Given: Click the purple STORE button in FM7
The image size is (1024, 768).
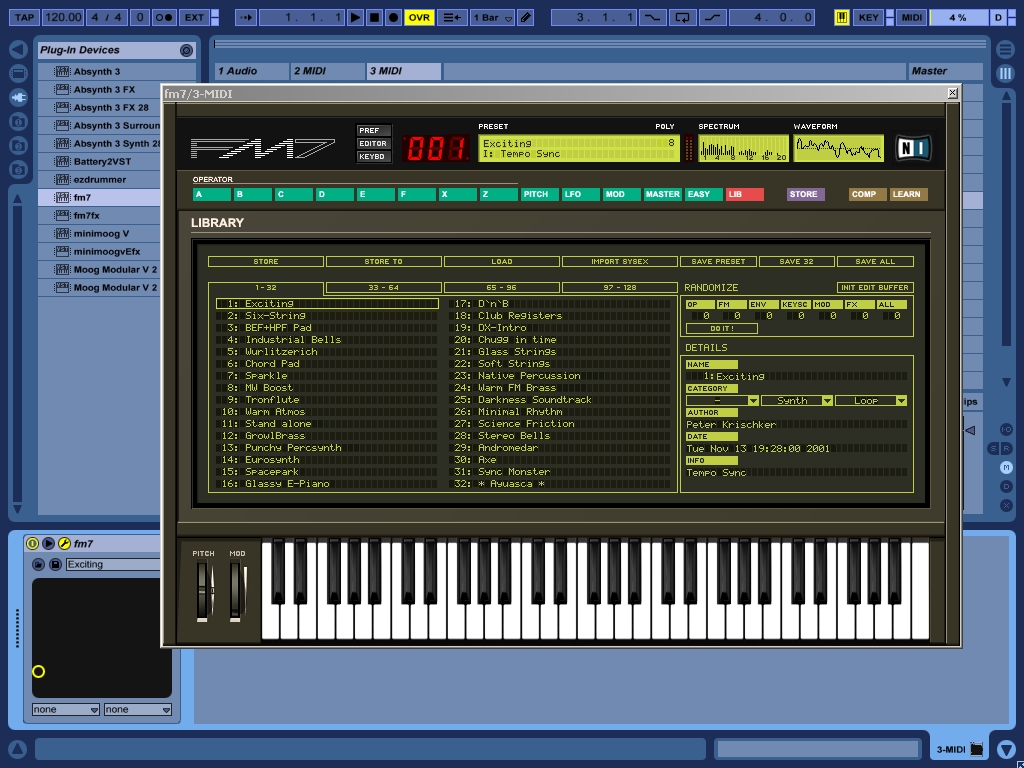Looking at the screenshot, I should pyautogui.click(x=805, y=195).
